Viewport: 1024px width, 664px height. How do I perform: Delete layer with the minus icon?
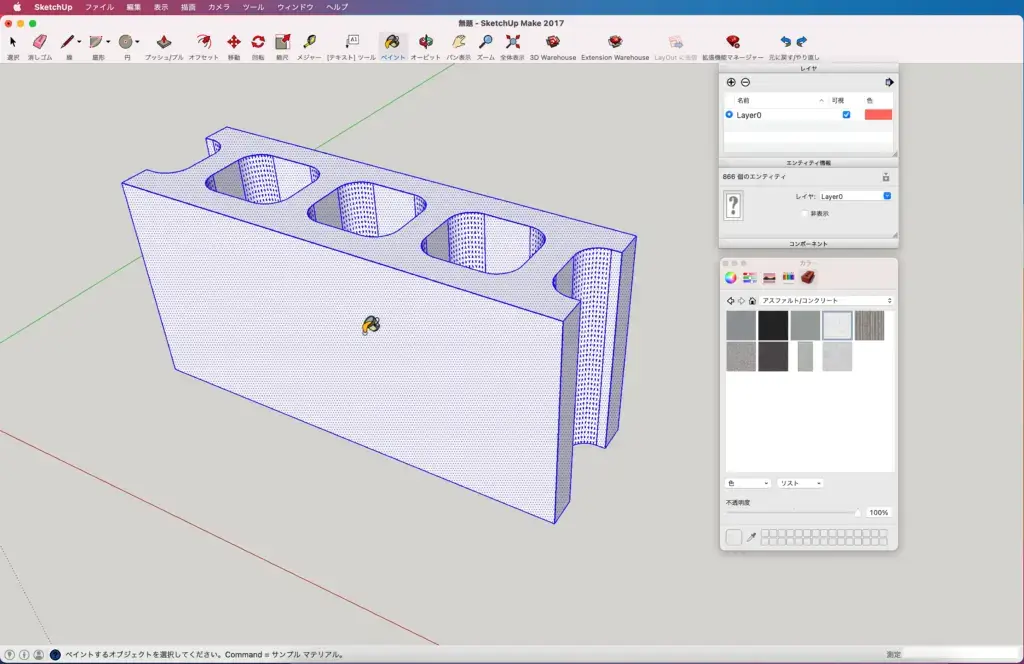pos(745,82)
